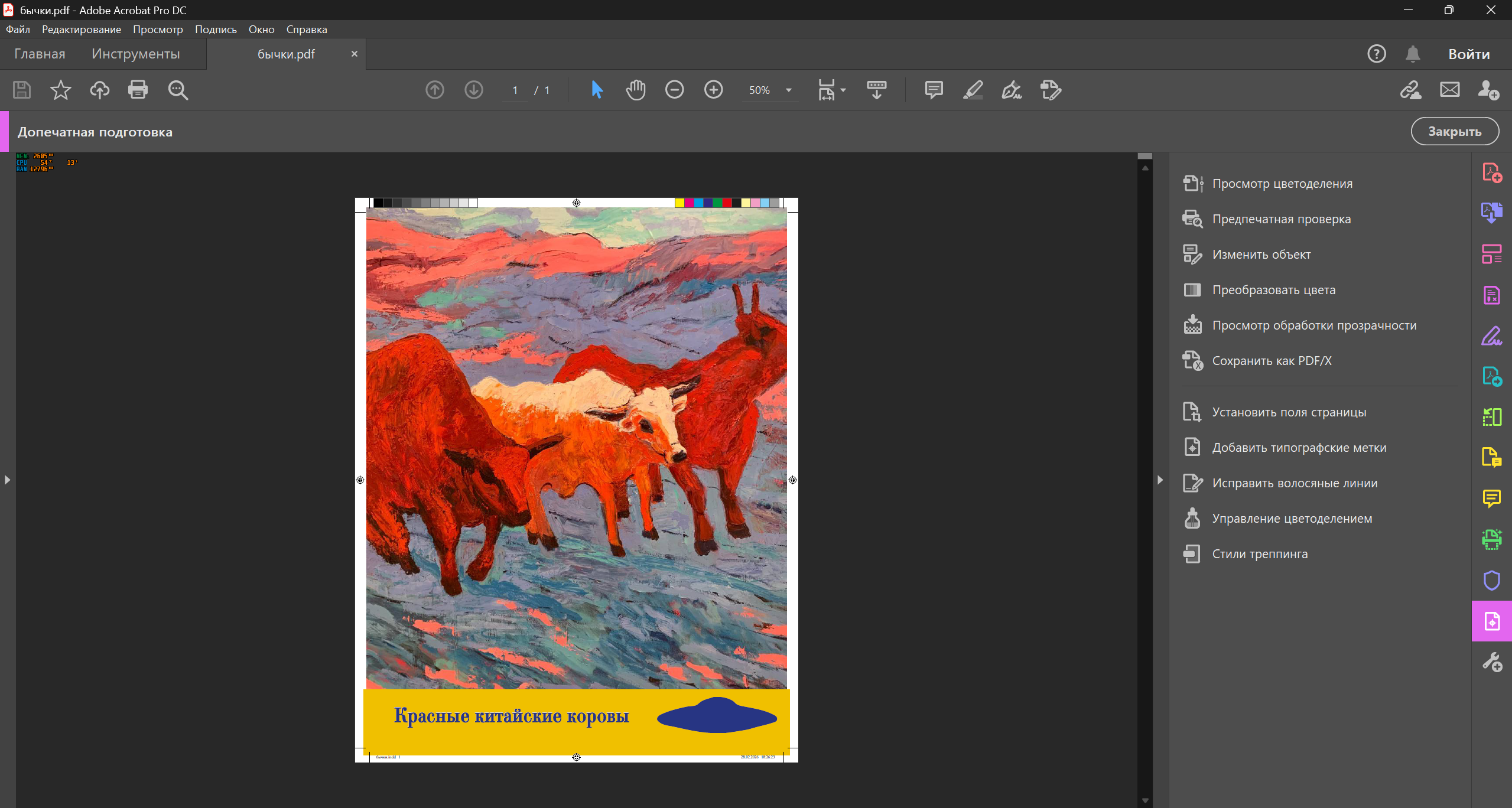Click the stamp tool icon
The image size is (1512, 808).
1051,90
